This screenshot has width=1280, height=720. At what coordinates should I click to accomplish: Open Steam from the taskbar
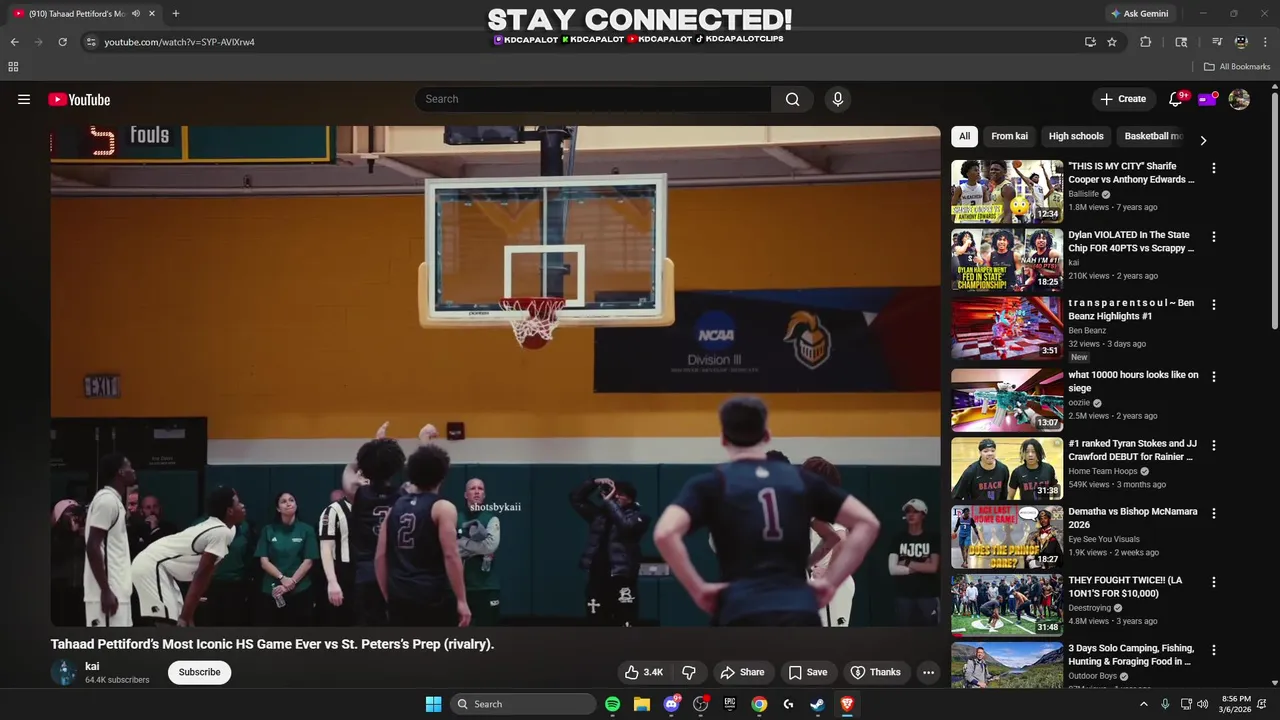pyautogui.click(x=817, y=704)
